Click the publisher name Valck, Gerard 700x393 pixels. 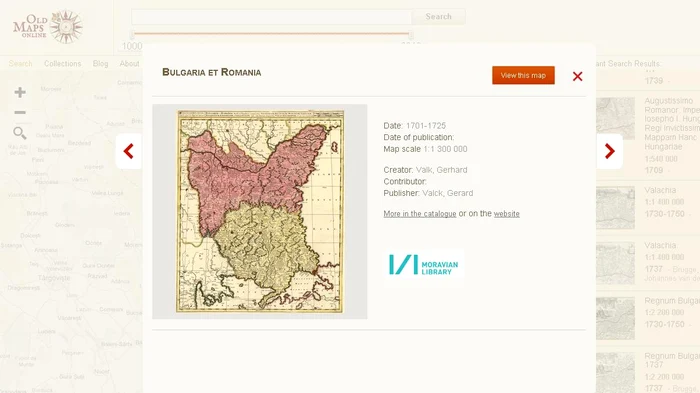447,193
